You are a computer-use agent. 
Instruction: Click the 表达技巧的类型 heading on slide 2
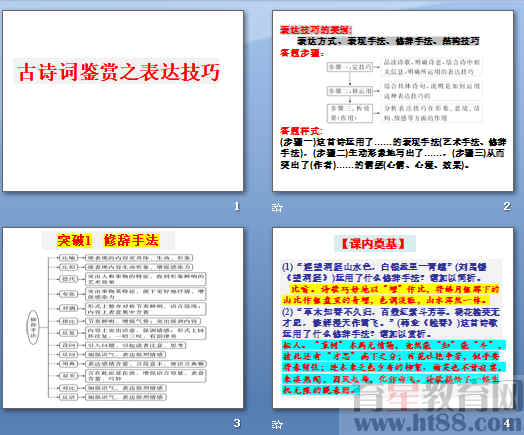coord(316,30)
